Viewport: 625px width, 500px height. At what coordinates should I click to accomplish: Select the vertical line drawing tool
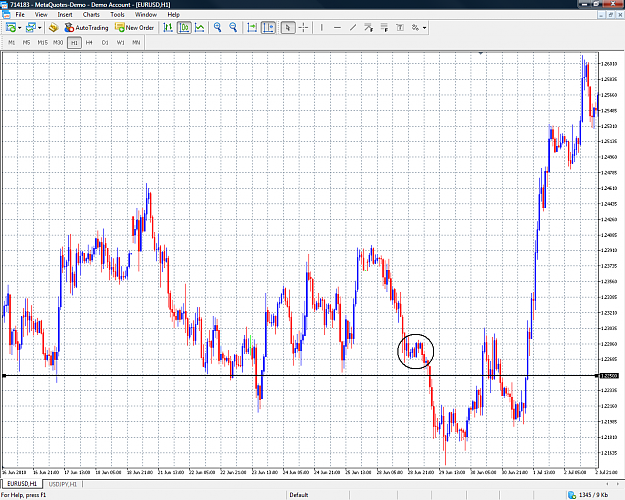click(322, 28)
